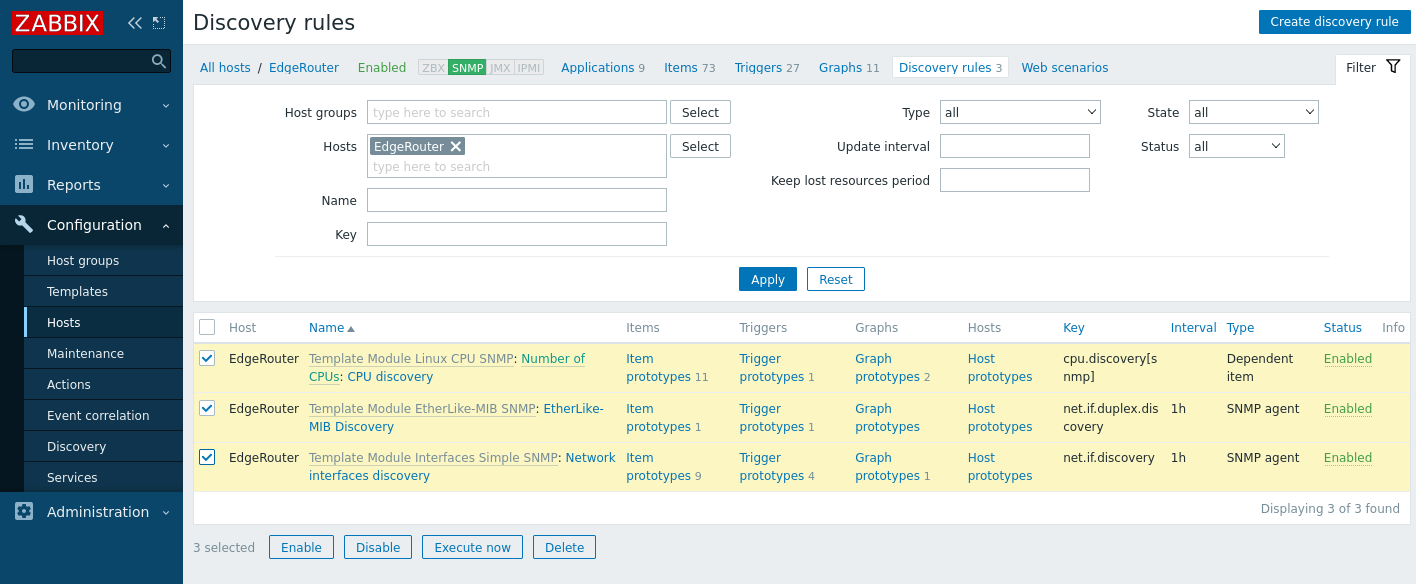Click the Disable bulk action button
Screen dimensions: 1416x584
click(x=378, y=547)
